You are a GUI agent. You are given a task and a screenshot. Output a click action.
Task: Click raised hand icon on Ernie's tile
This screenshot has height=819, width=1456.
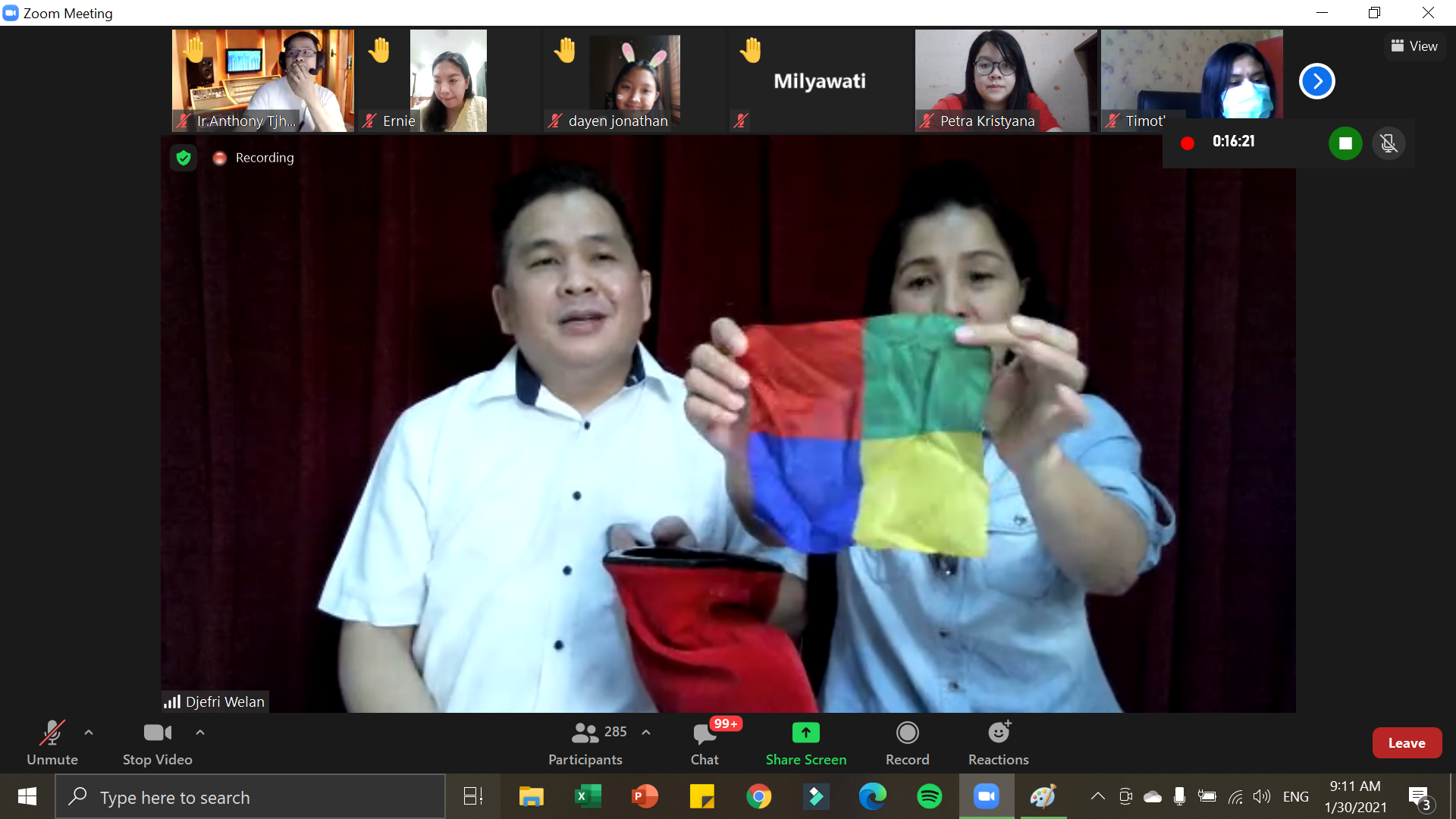pyautogui.click(x=379, y=50)
